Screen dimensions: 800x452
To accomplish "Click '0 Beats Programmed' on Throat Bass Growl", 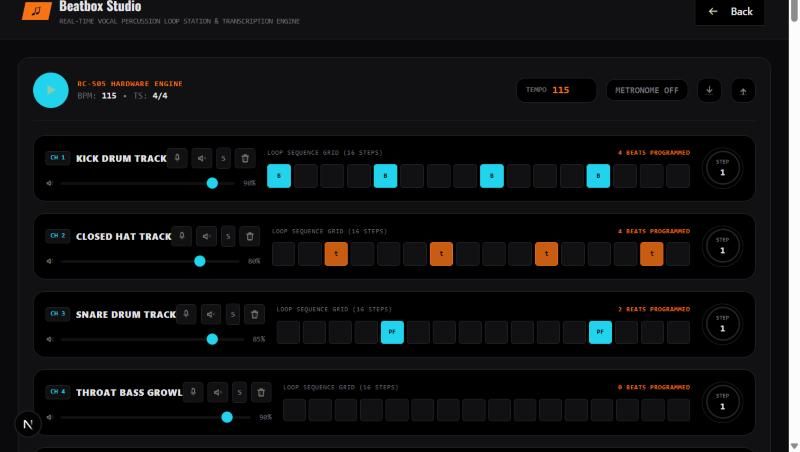I will click(x=654, y=387).
